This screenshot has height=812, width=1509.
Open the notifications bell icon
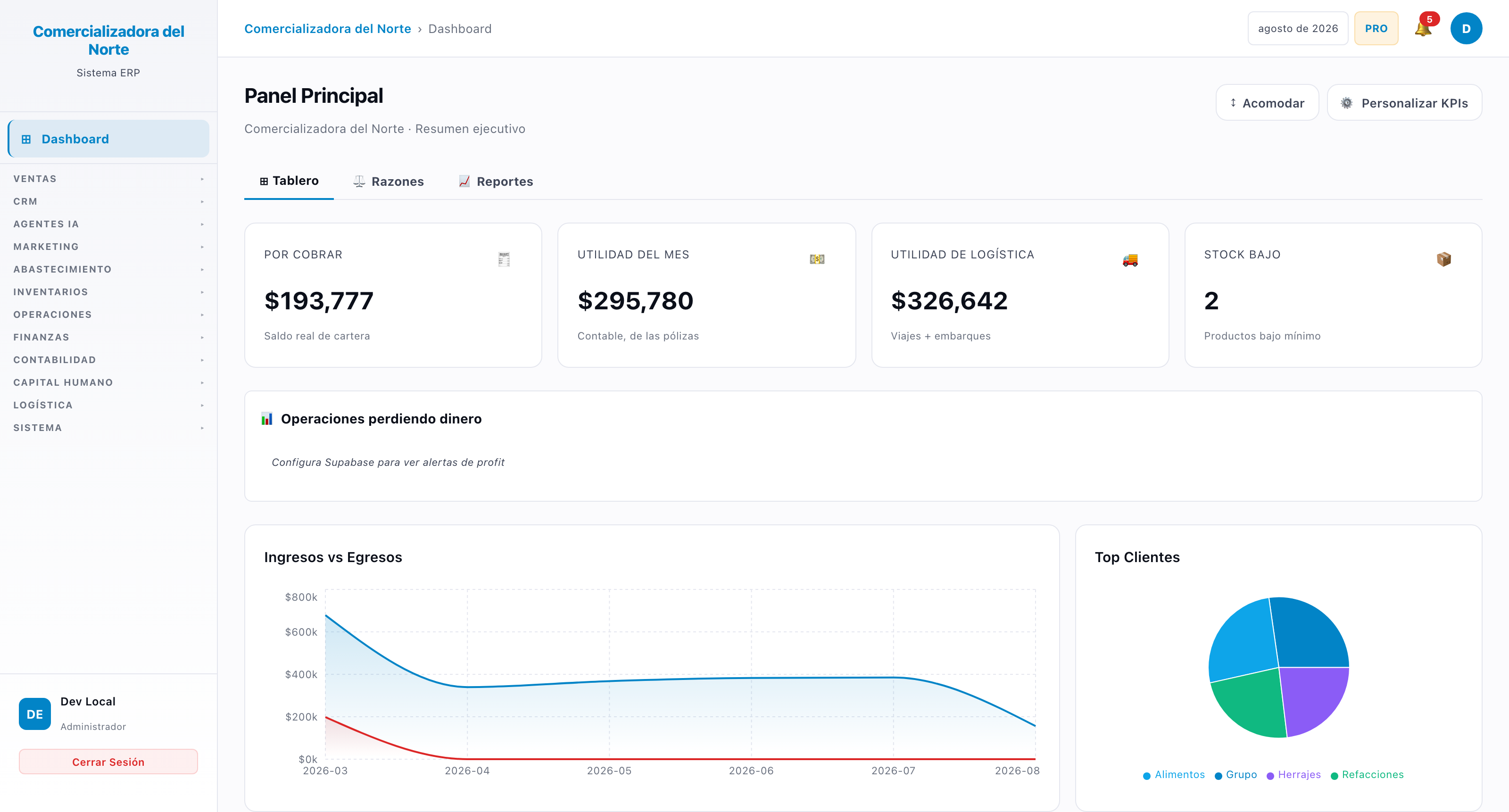point(1422,29)
